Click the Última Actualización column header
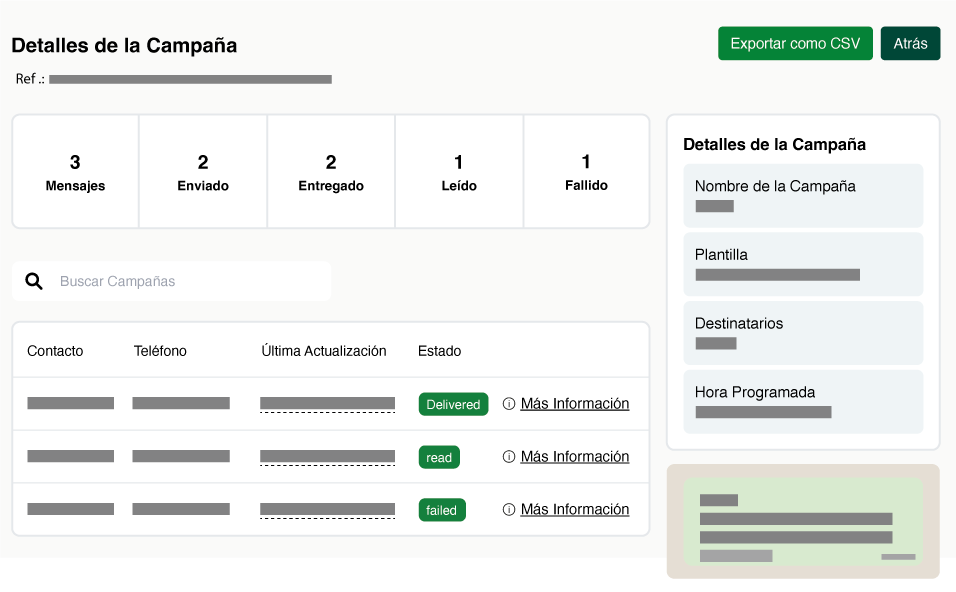This screenshot has height=592, width=956. coord(324,351)
